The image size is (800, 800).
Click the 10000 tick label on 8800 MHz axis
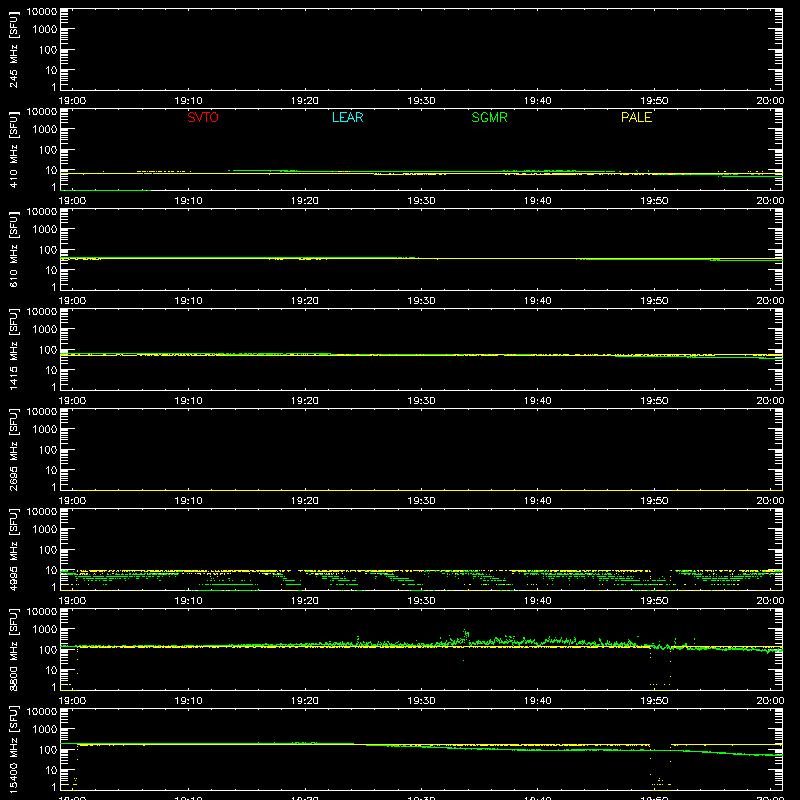click(42, 612)
